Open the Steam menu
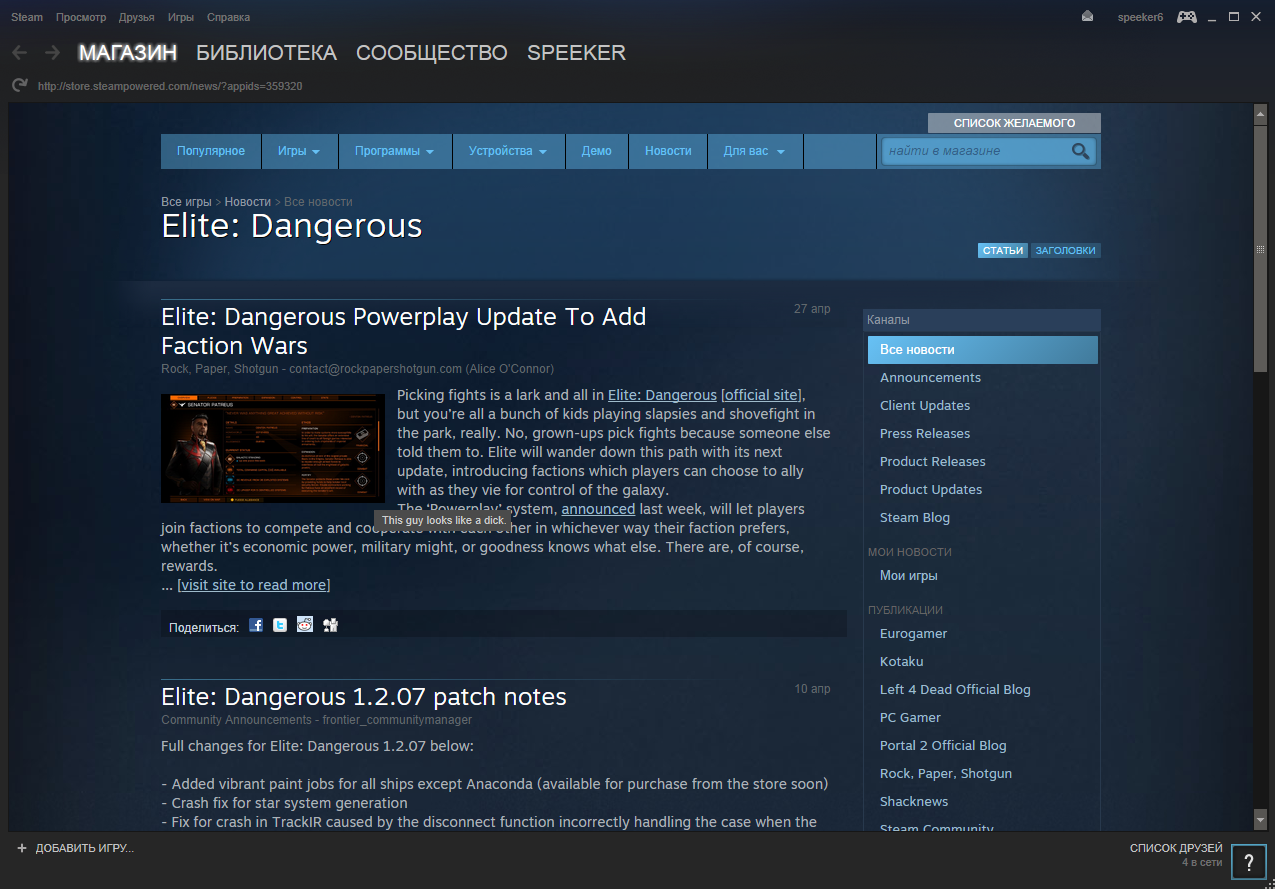Screen dimensions: 1275x889 click(27, 17)
